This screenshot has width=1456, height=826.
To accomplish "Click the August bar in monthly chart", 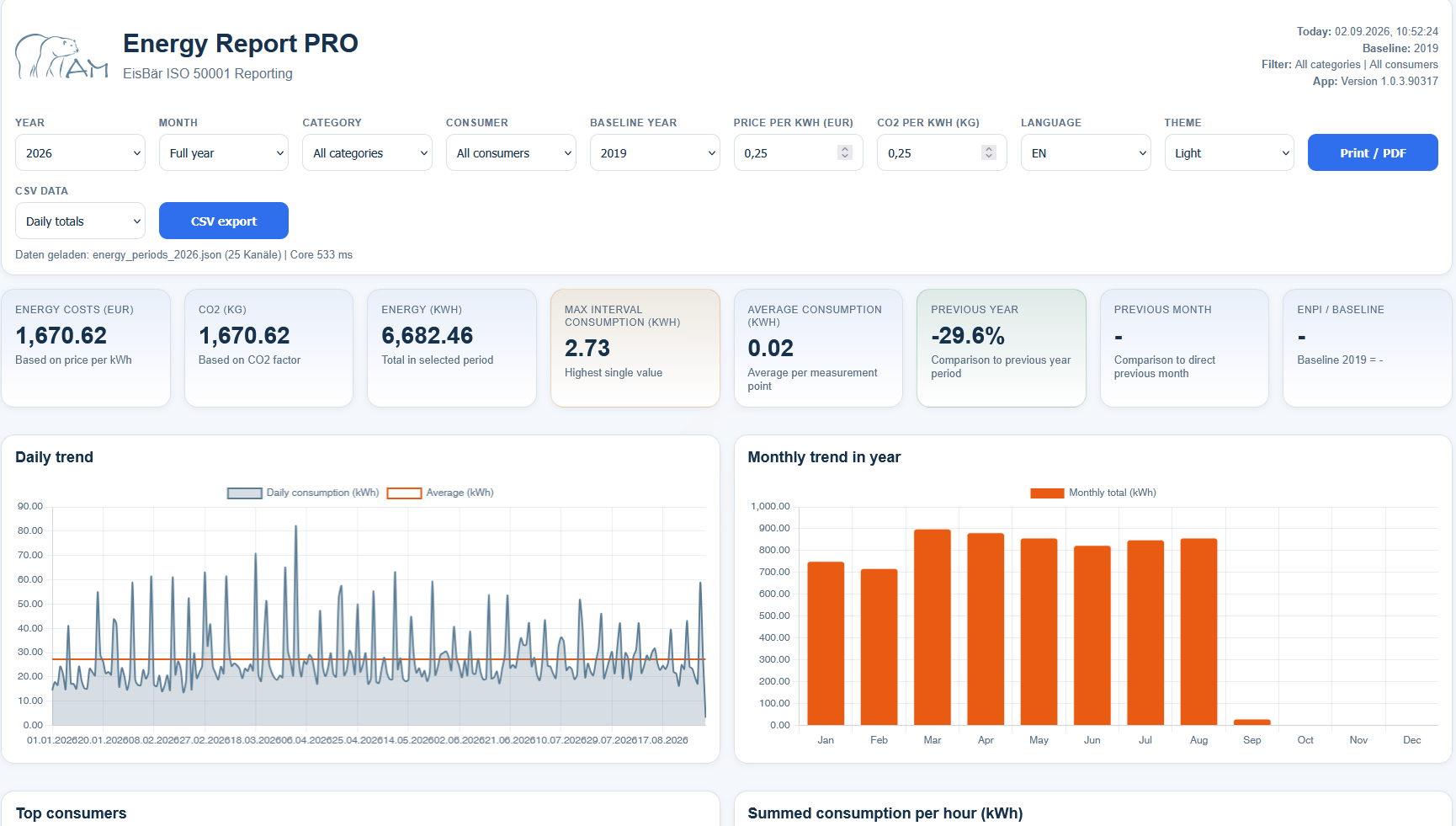I will 1198,631.
